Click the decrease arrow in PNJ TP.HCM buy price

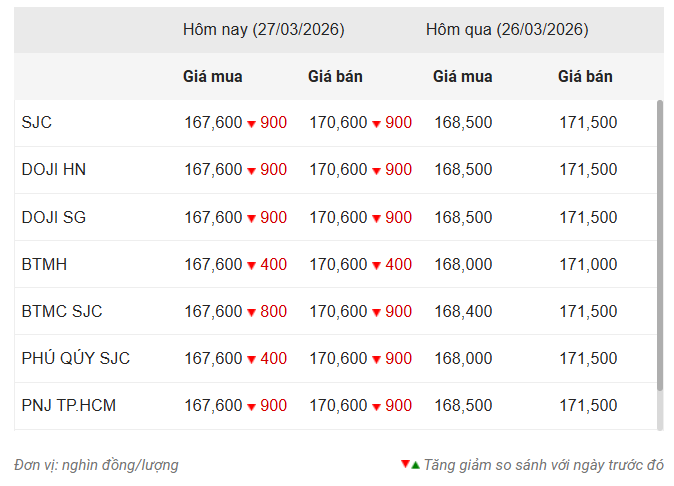(x=251, y=407)
